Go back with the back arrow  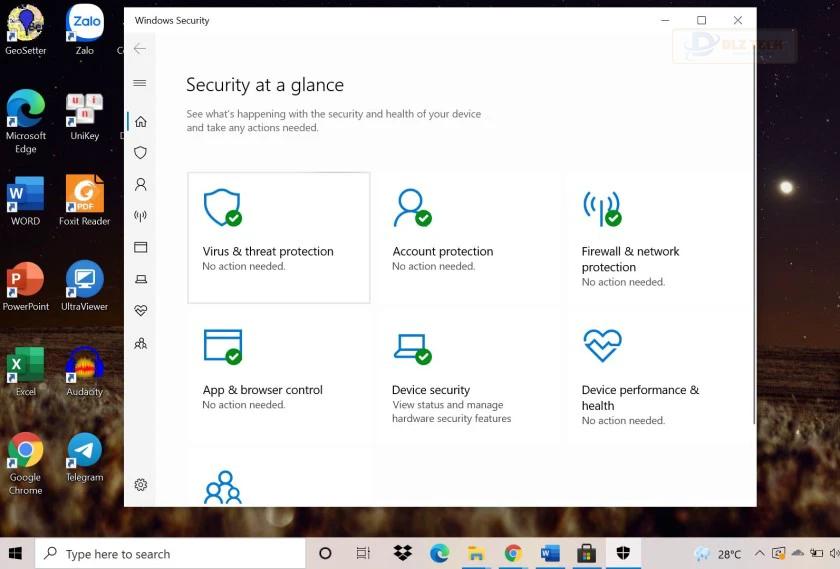click(x=140, y=49)
